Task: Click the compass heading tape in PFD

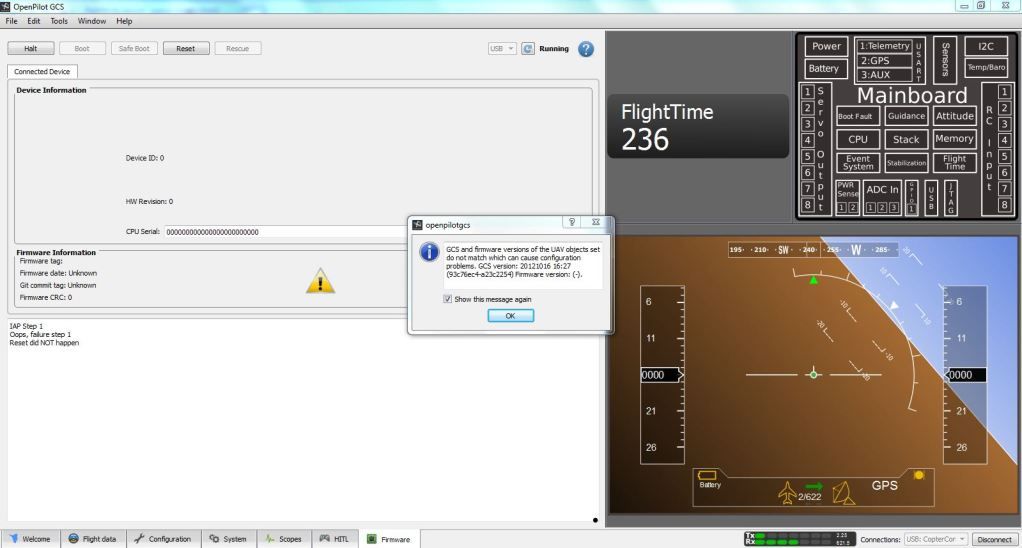Action: pos(813,250)
